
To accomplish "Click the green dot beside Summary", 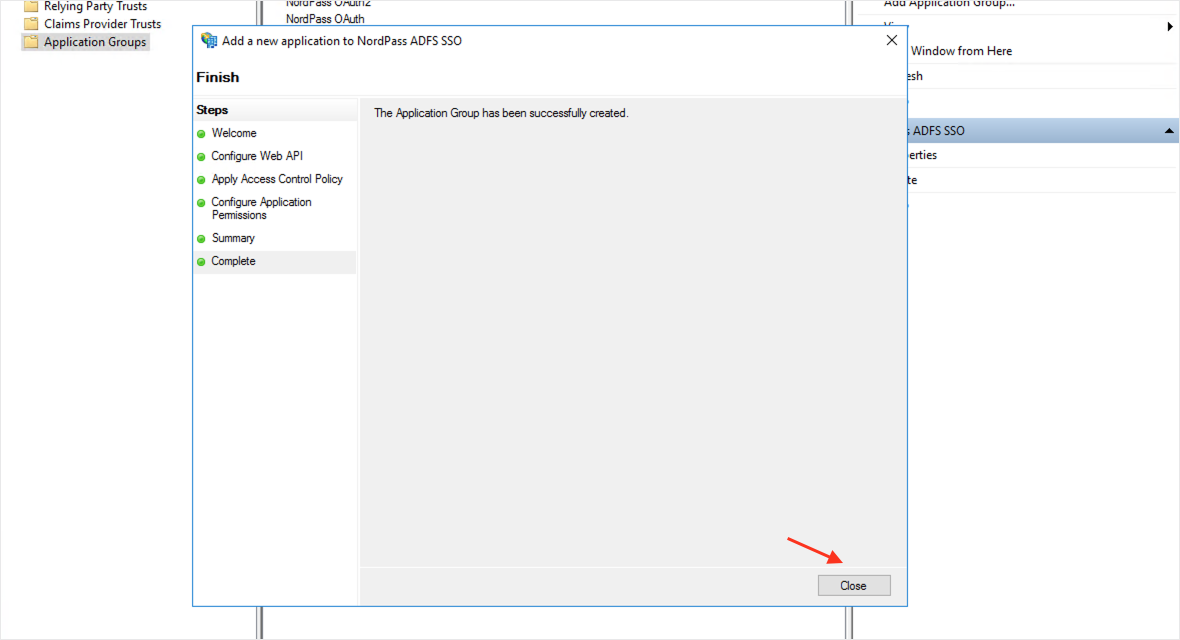I will [x=201, y=239].
